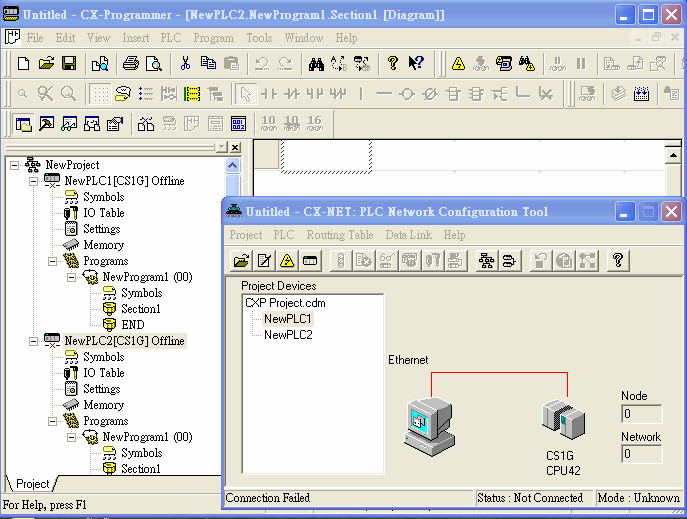Select CXP Project.cdm in Project Devices
687x519 pixels.
(x=285, y=303)
